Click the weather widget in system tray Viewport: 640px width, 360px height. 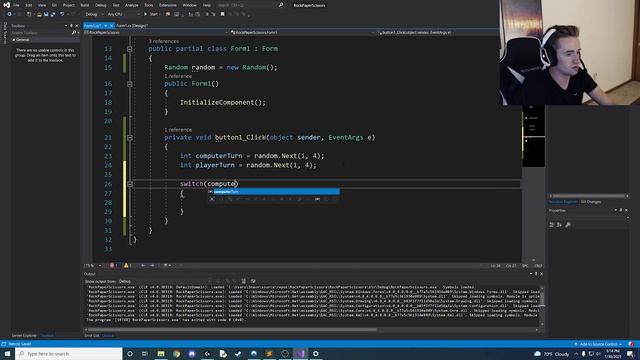click(x=551, y=354)
